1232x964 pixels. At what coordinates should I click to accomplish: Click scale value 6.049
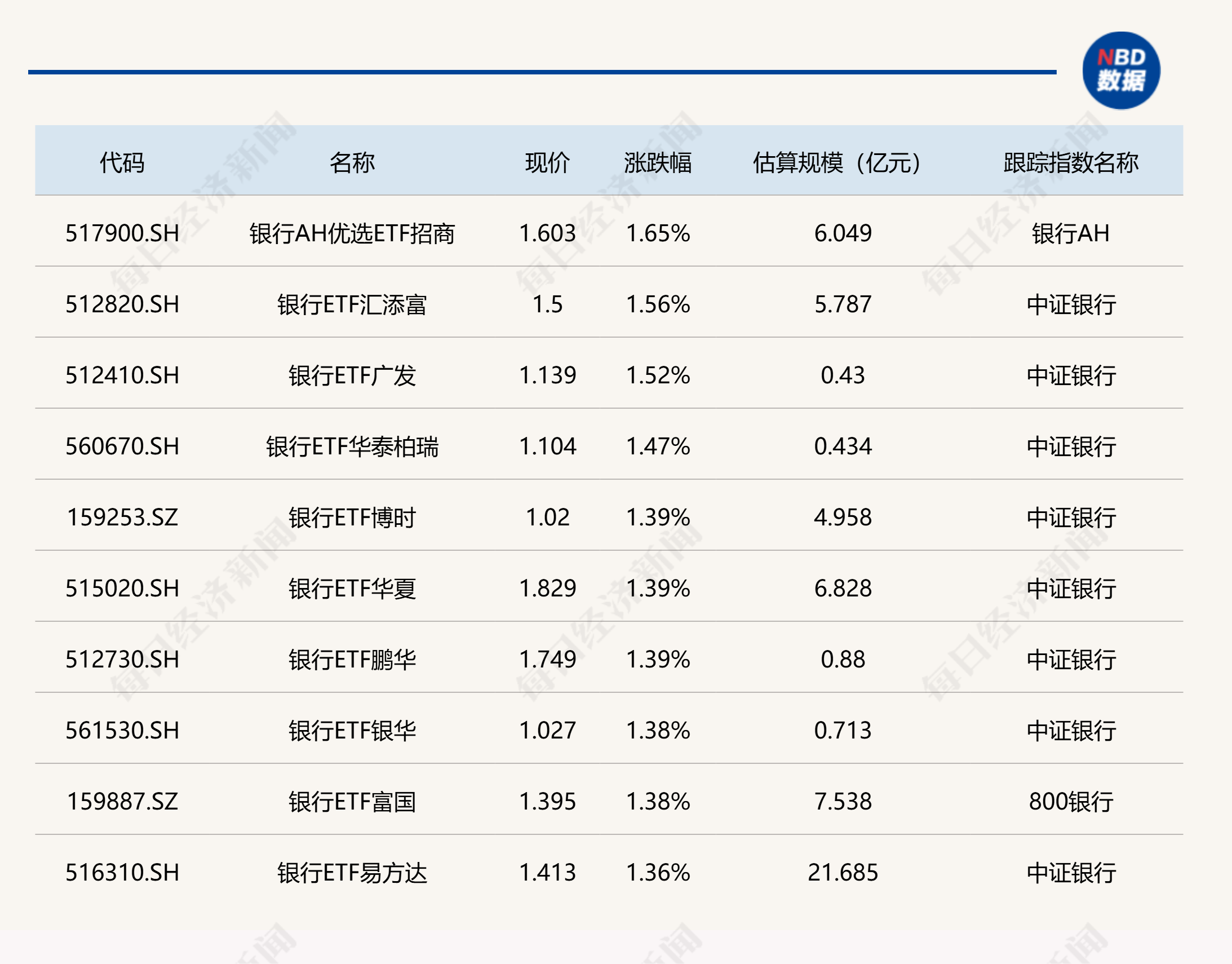(x=843, y=233)
